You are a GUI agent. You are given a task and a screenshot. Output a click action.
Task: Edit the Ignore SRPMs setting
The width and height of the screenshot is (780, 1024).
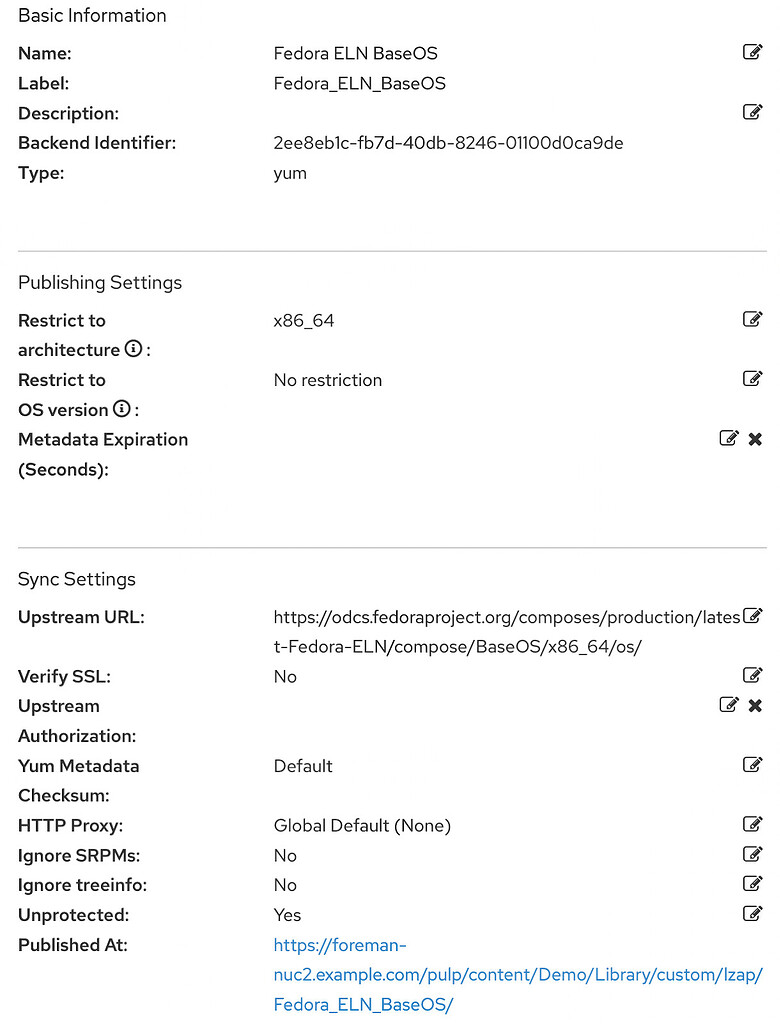(753, 853)
